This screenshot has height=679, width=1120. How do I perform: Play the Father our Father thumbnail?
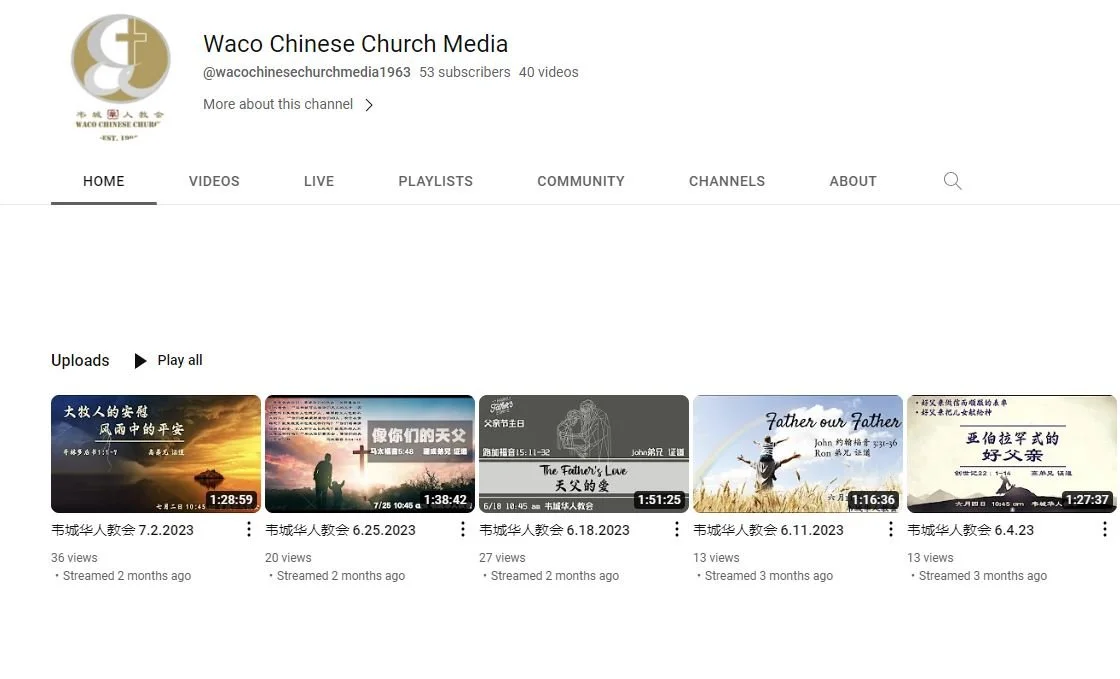tap(798, 454)
